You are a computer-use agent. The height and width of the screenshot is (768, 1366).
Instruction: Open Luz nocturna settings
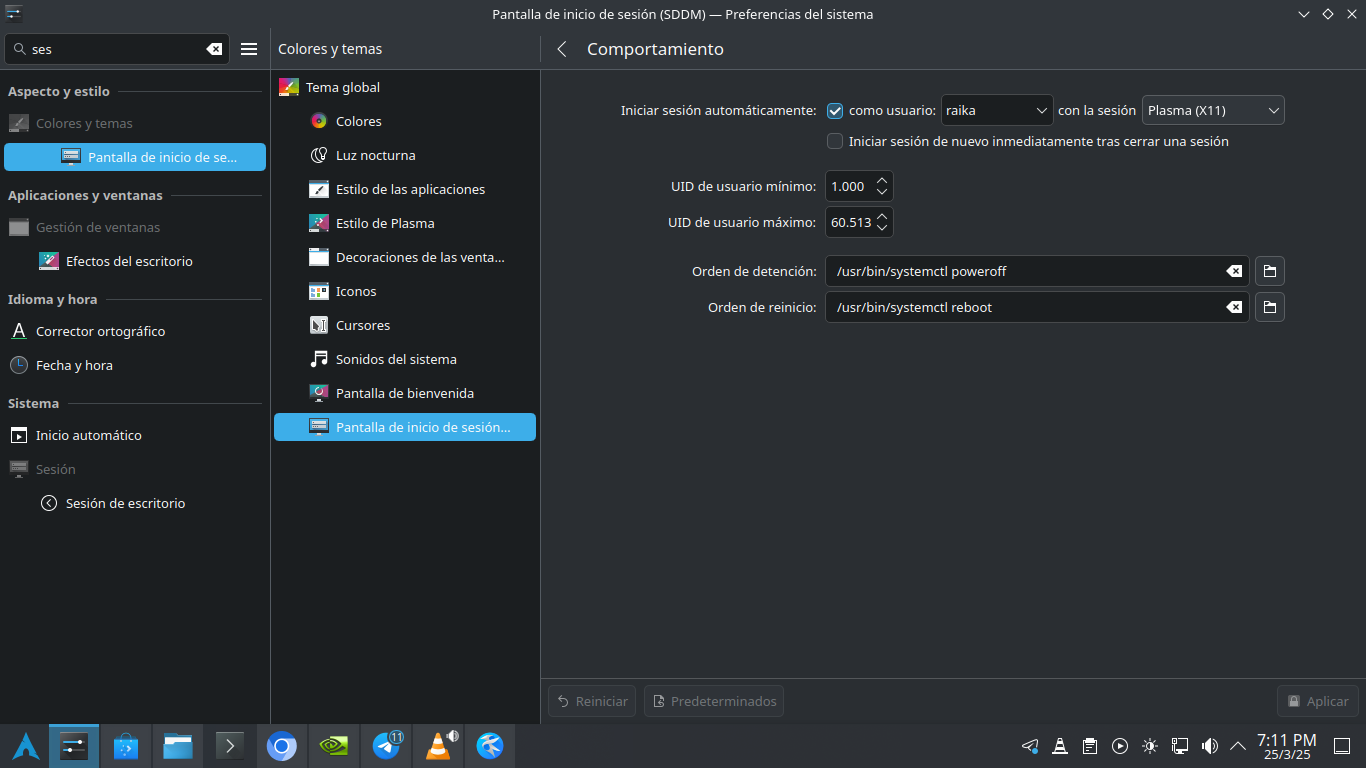405,155
